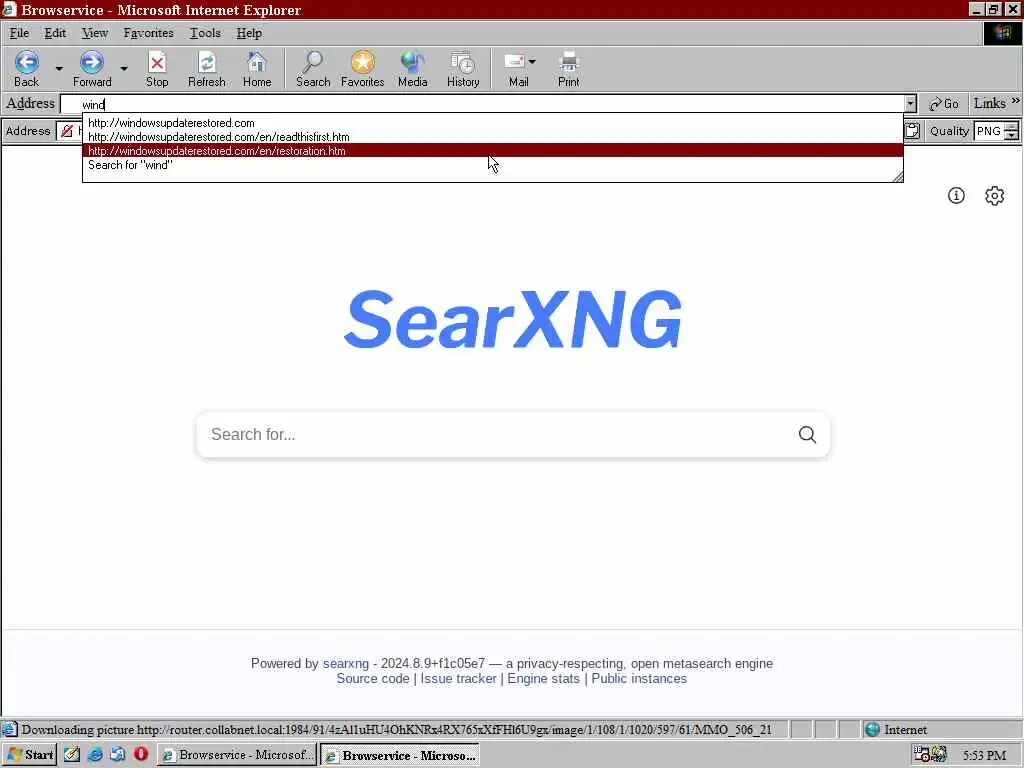
Task: Reload the page with Refresh
Action: tap(206, 69)
